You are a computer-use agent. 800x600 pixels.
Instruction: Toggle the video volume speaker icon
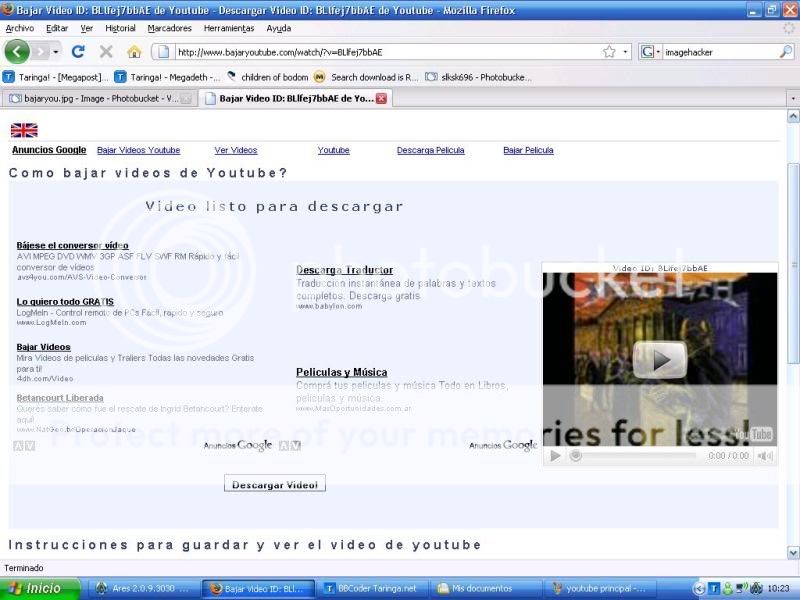click(x=765, y=456)
